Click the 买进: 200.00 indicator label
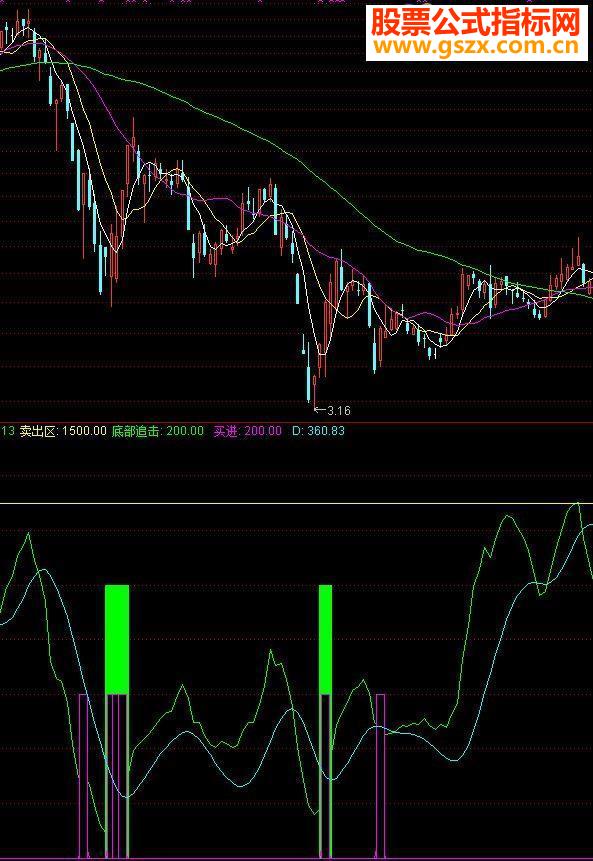 click(x=248, y=431)
